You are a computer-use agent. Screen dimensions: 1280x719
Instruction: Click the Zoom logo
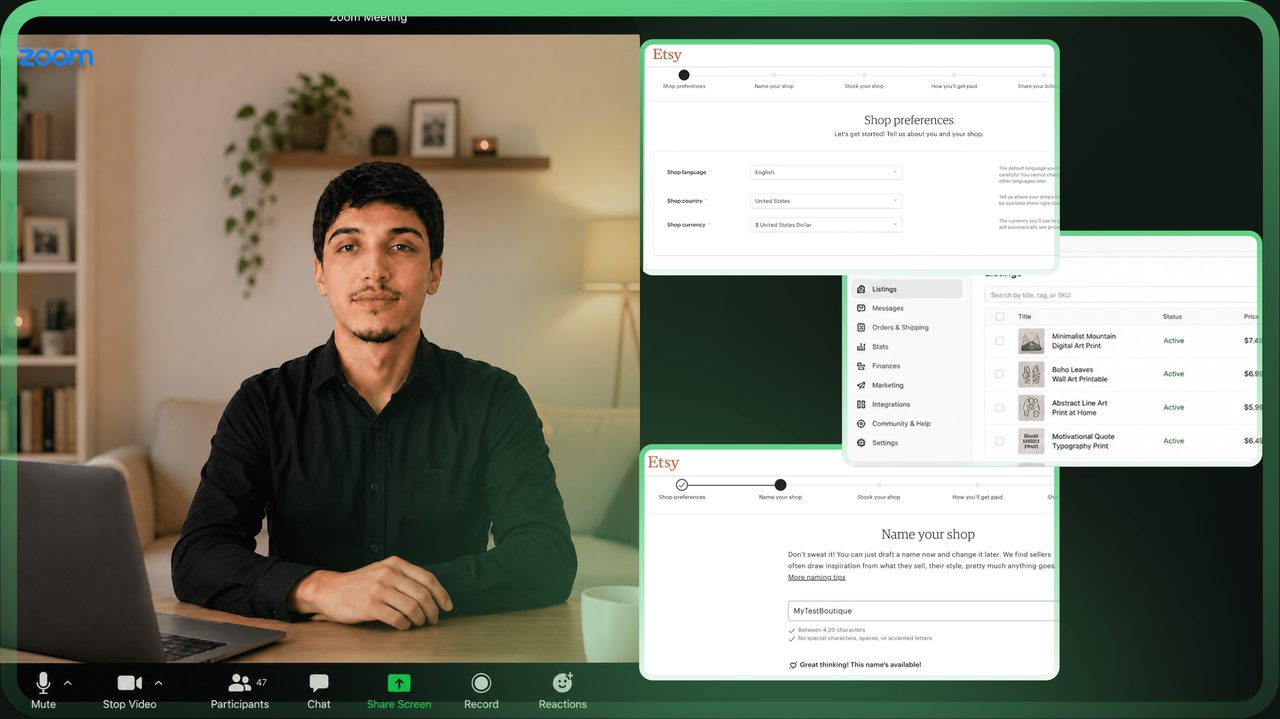click(x=55, y=58)
